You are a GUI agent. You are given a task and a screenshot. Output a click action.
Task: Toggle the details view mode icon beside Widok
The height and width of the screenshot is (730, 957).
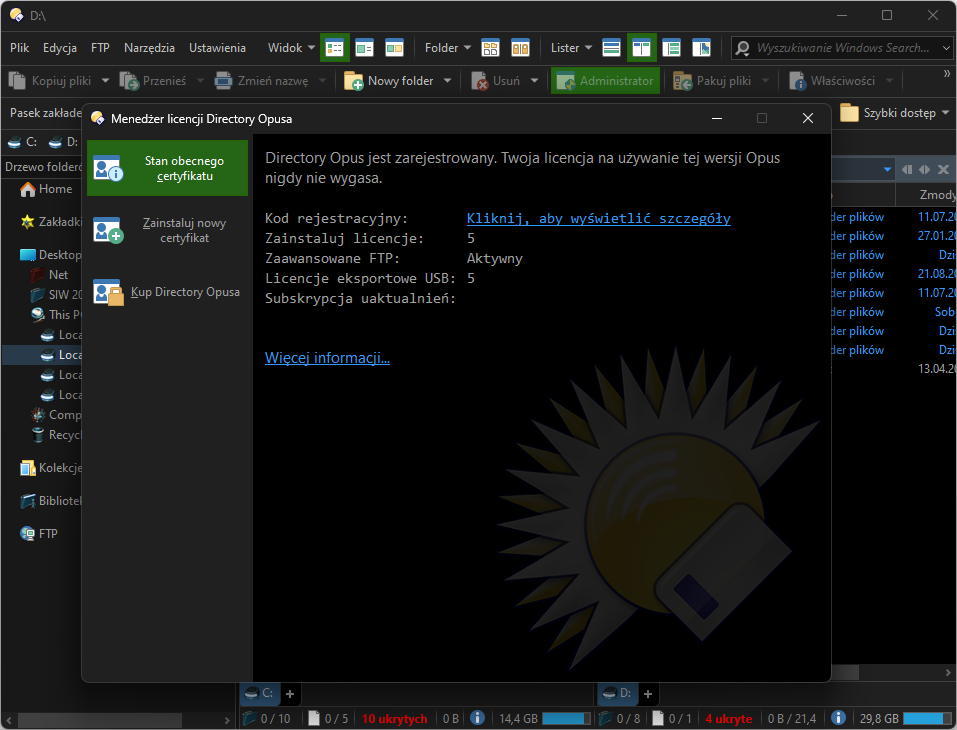coord(334,48)
